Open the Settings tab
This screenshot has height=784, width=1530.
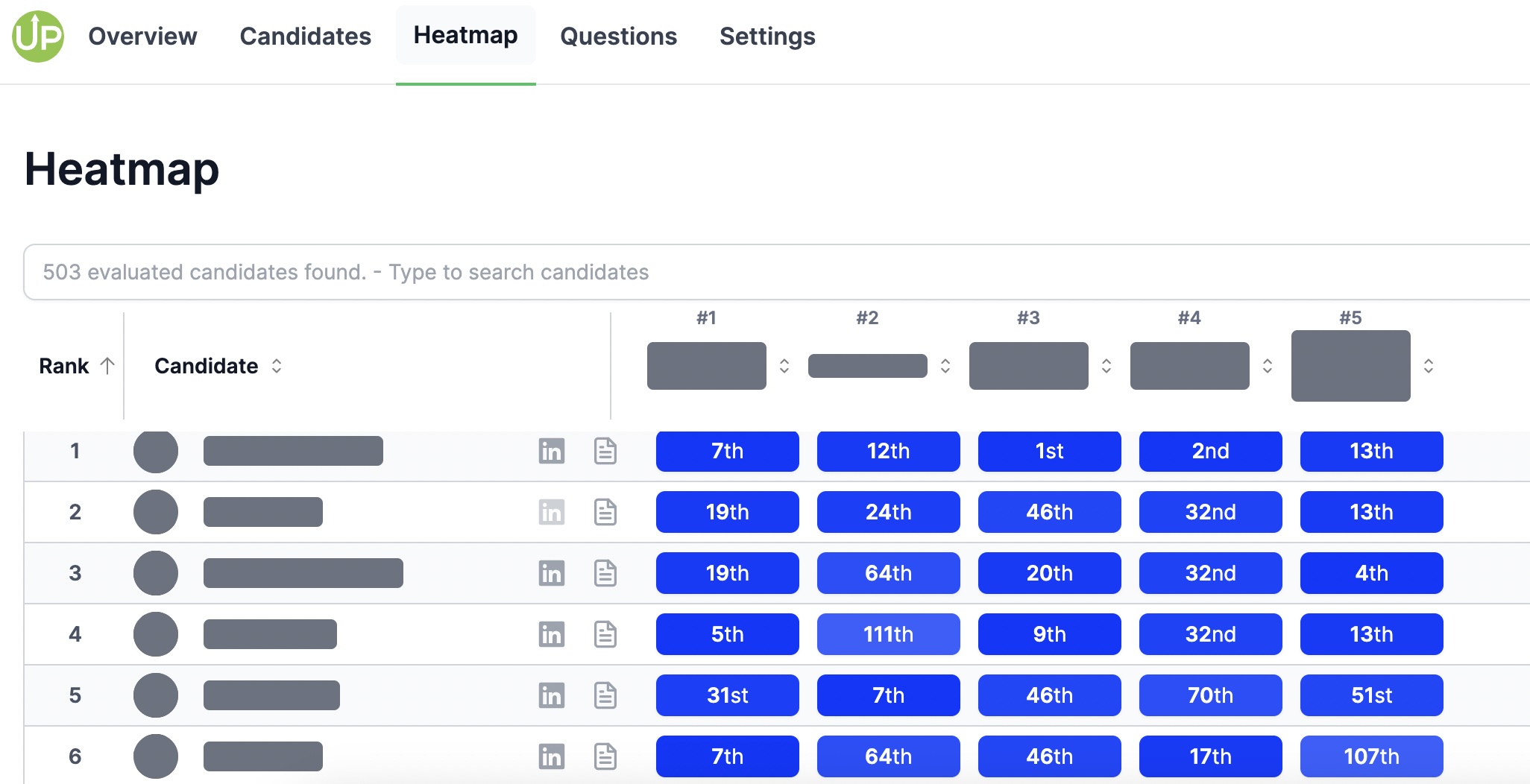(767, 36)
